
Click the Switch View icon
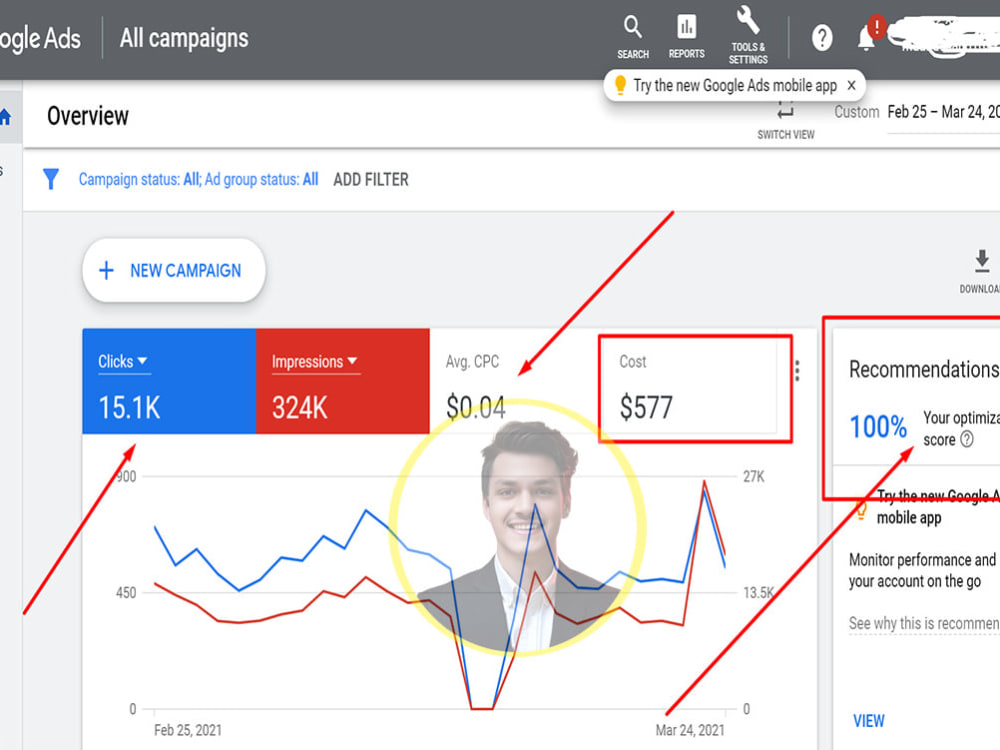[x=786, y=112]
